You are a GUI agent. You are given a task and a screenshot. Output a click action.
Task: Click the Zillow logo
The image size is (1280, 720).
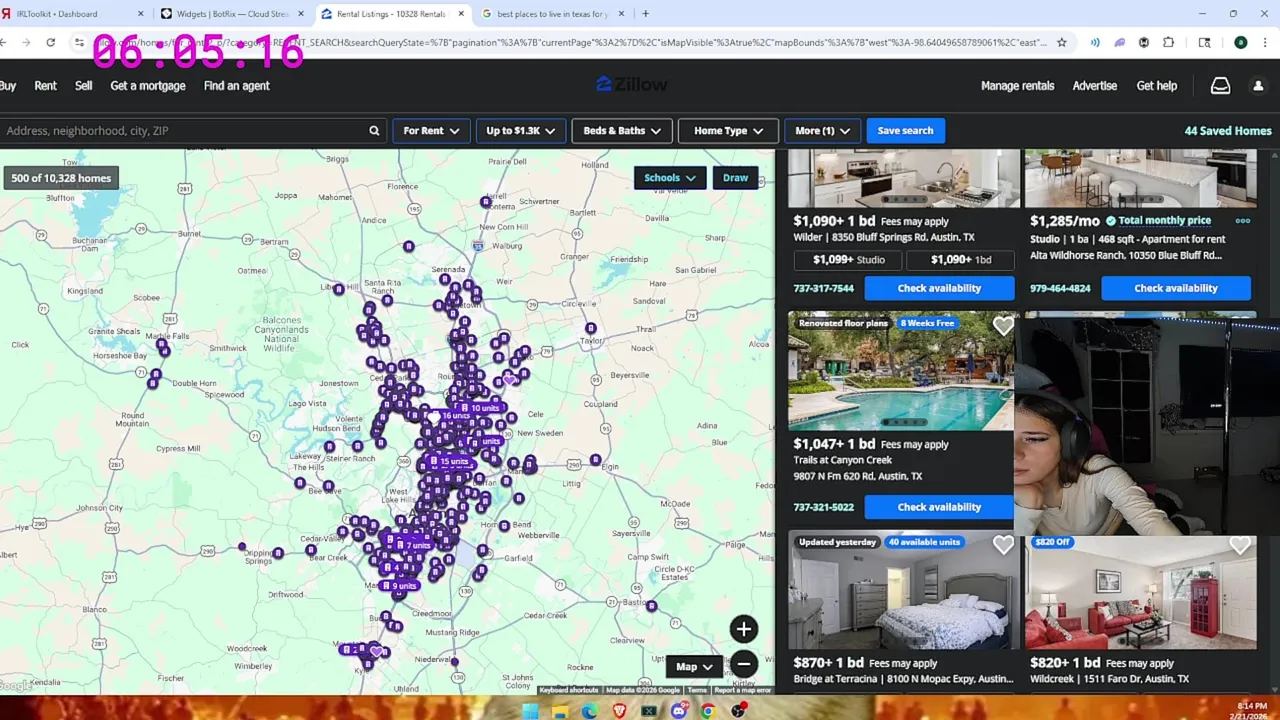(632, 85)
